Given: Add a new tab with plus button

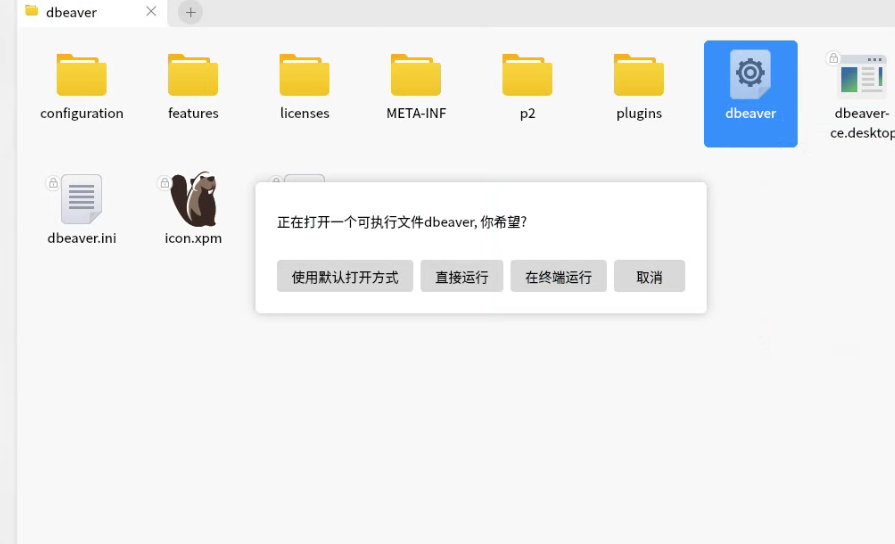Looking at the screenshot, I should [191, 12].
